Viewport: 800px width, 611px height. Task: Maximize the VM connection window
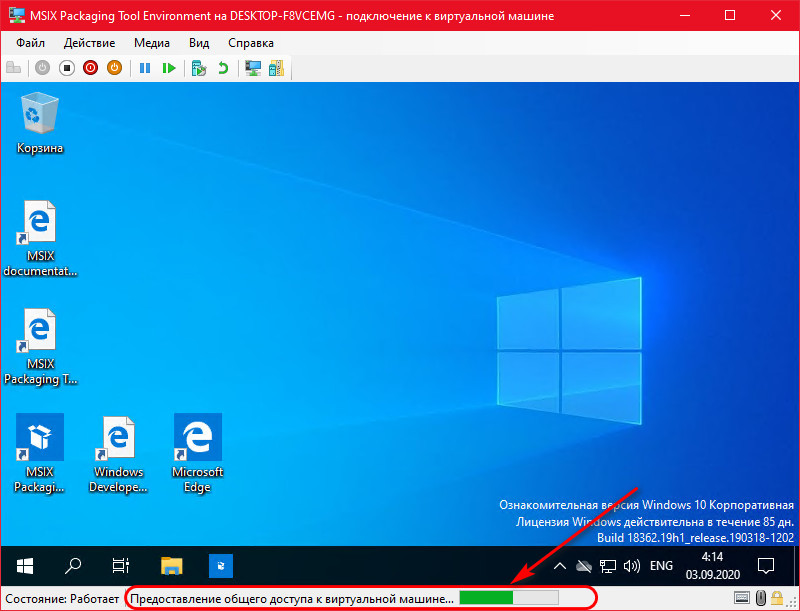click(x=730, y=15)
